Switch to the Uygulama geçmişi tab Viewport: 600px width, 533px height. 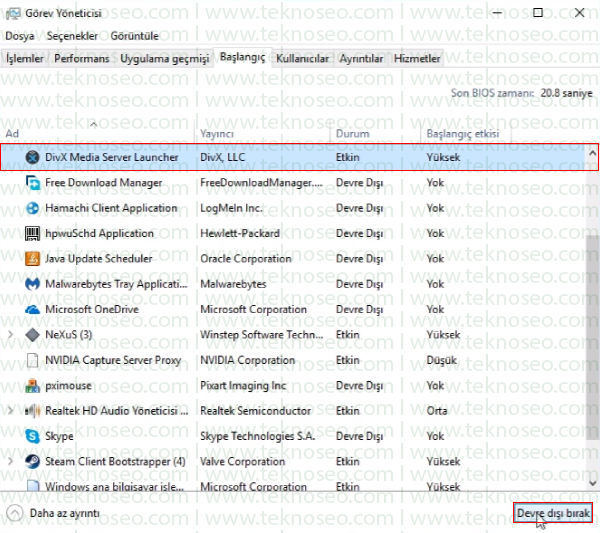click(x=165, y=59)
